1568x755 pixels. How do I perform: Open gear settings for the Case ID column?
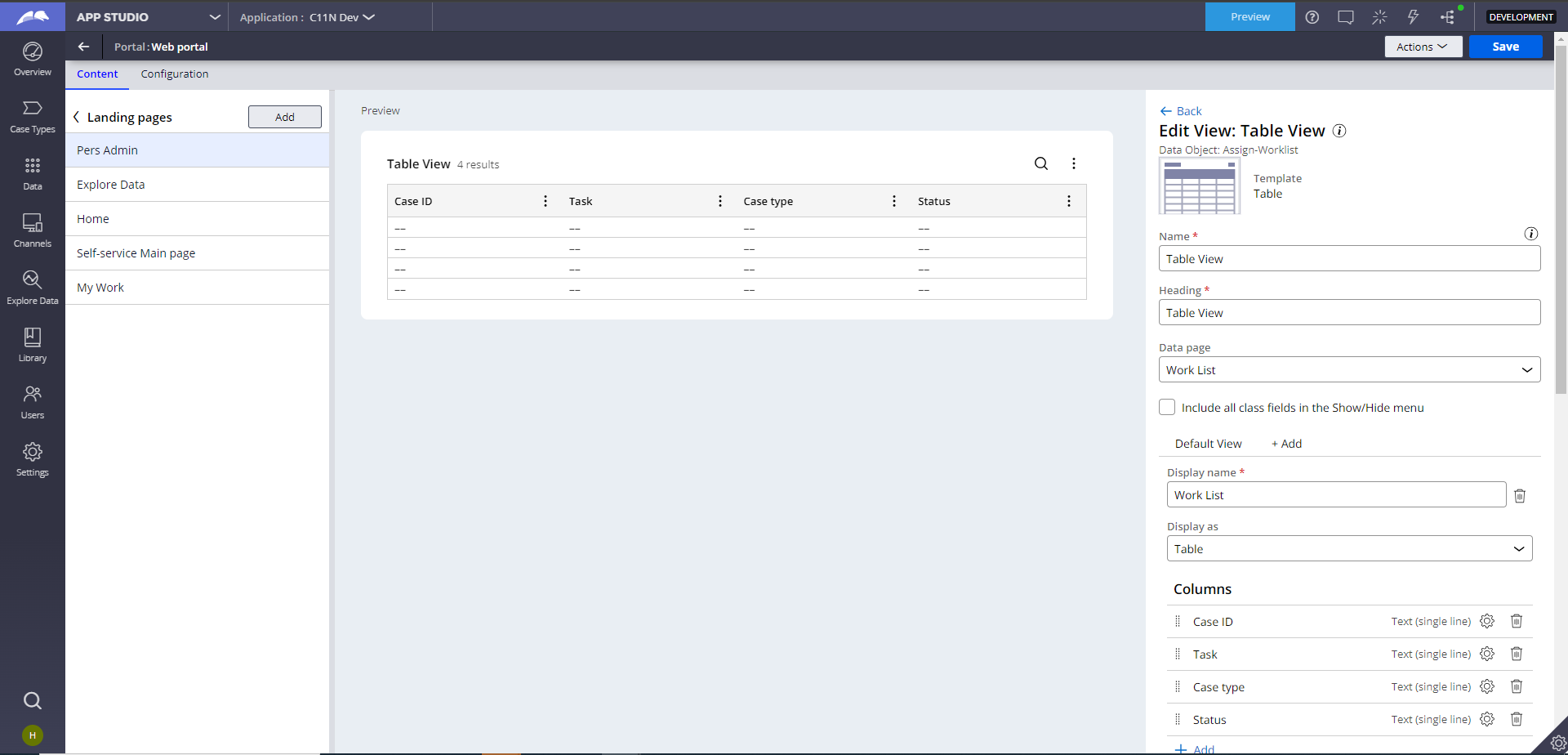[x=1487, y=621]
